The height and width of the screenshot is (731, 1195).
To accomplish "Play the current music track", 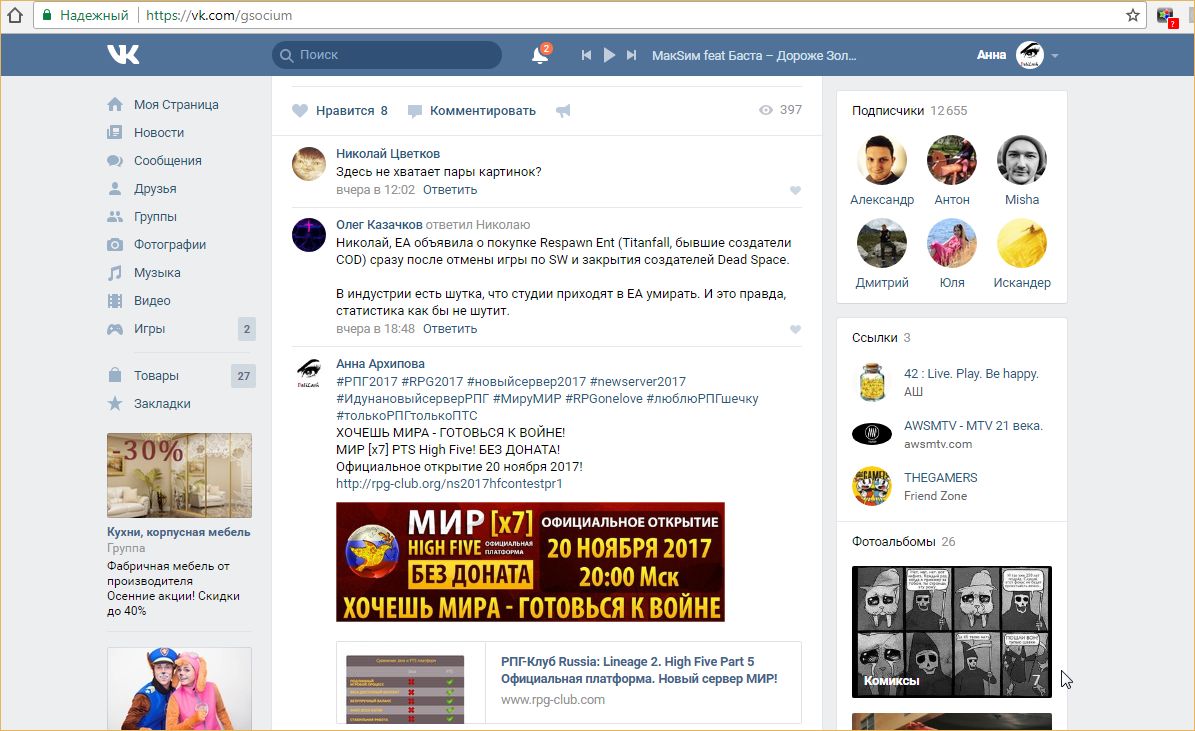I will pyautogui.click(x=609, y=55).
